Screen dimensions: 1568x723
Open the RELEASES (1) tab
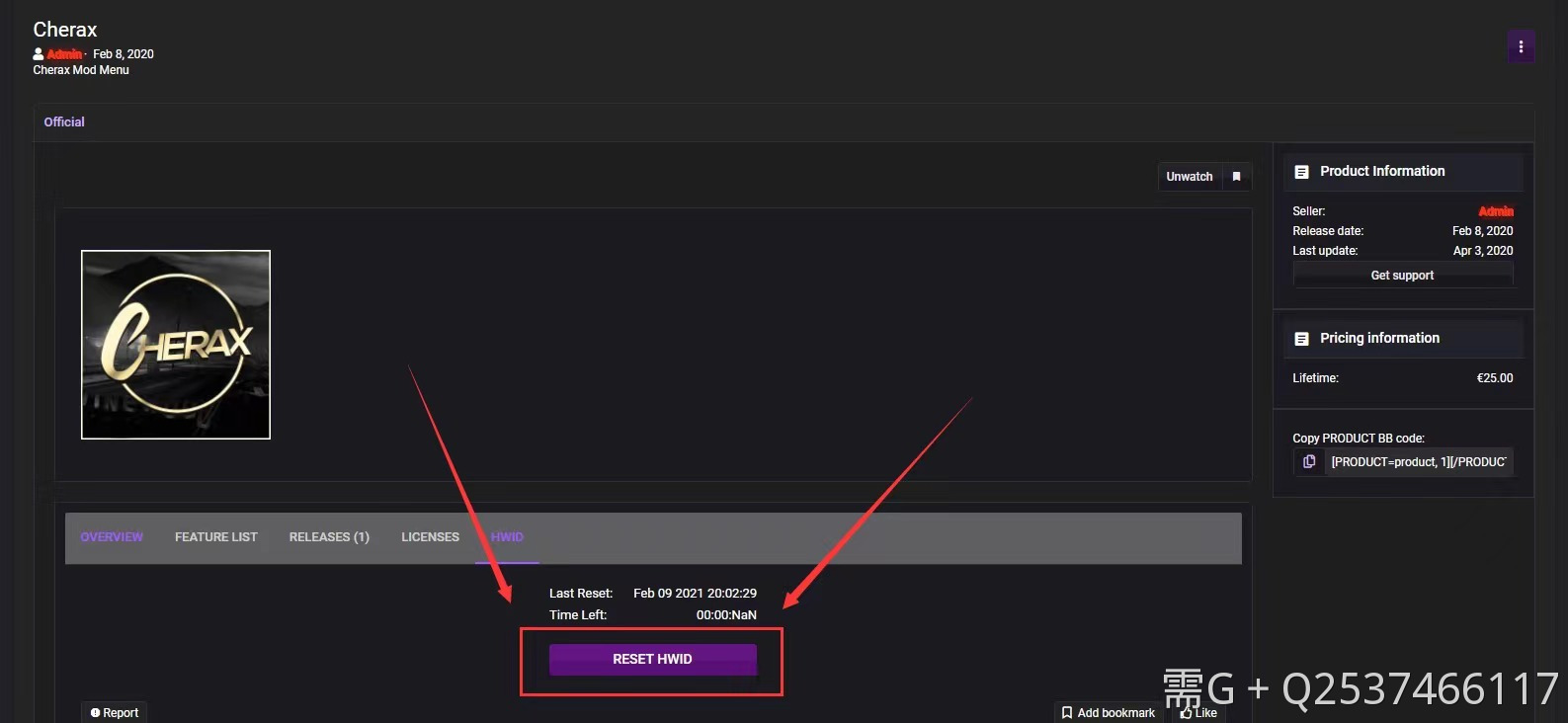[x=329, y=537]
